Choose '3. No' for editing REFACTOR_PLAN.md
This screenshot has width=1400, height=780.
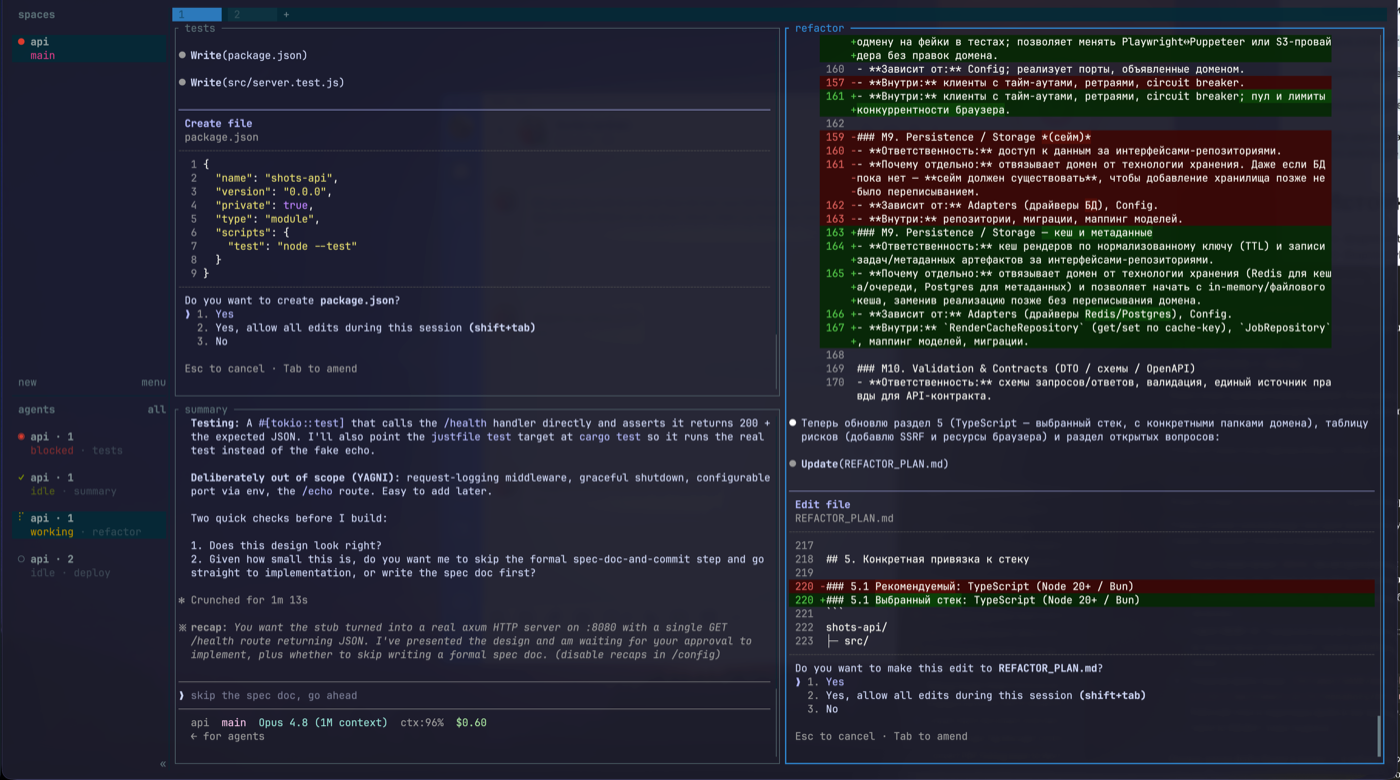pos(823,710)
